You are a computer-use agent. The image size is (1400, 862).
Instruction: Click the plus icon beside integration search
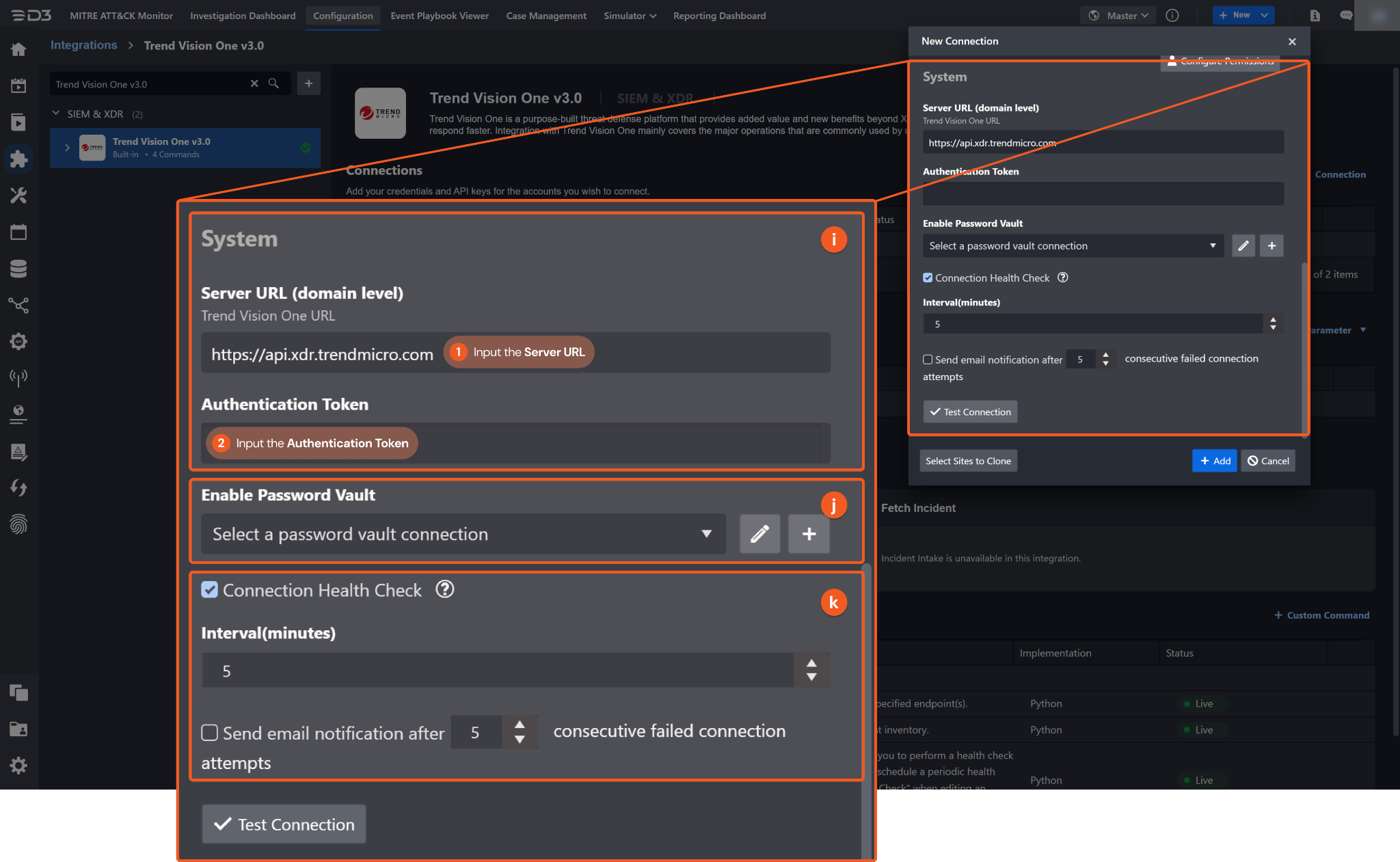(x=308, y=83)
